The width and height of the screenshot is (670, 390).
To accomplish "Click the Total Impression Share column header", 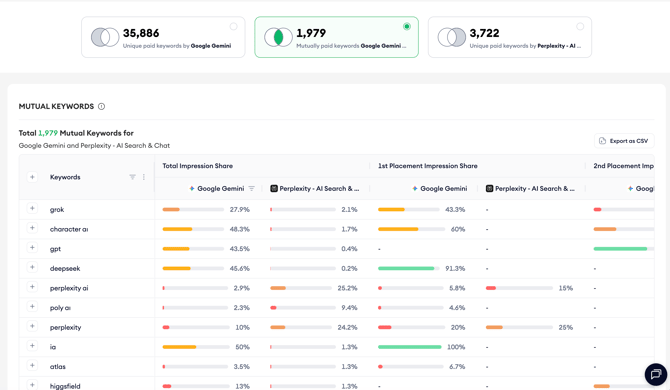I will (197, 166).
